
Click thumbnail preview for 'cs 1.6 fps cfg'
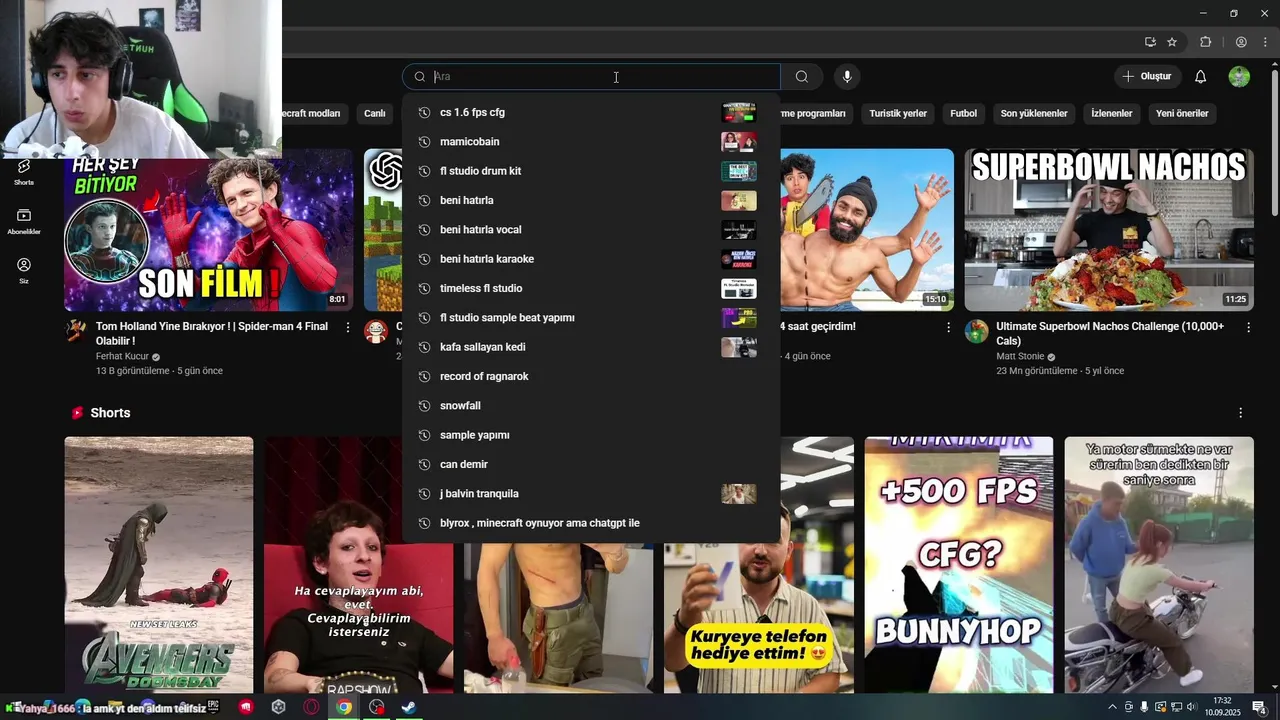[739, 112]
